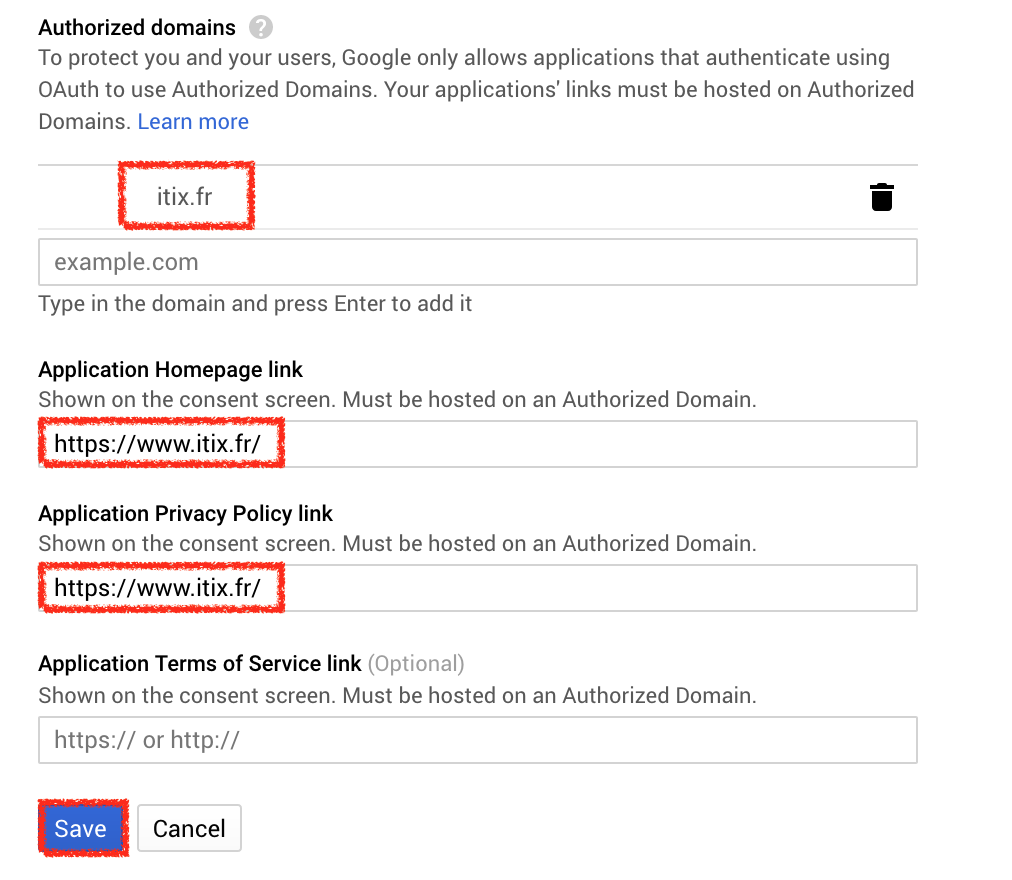The image size is (1012, 880).
Task: Click the help icon beside Authorized domains
Action: point(261,28)
